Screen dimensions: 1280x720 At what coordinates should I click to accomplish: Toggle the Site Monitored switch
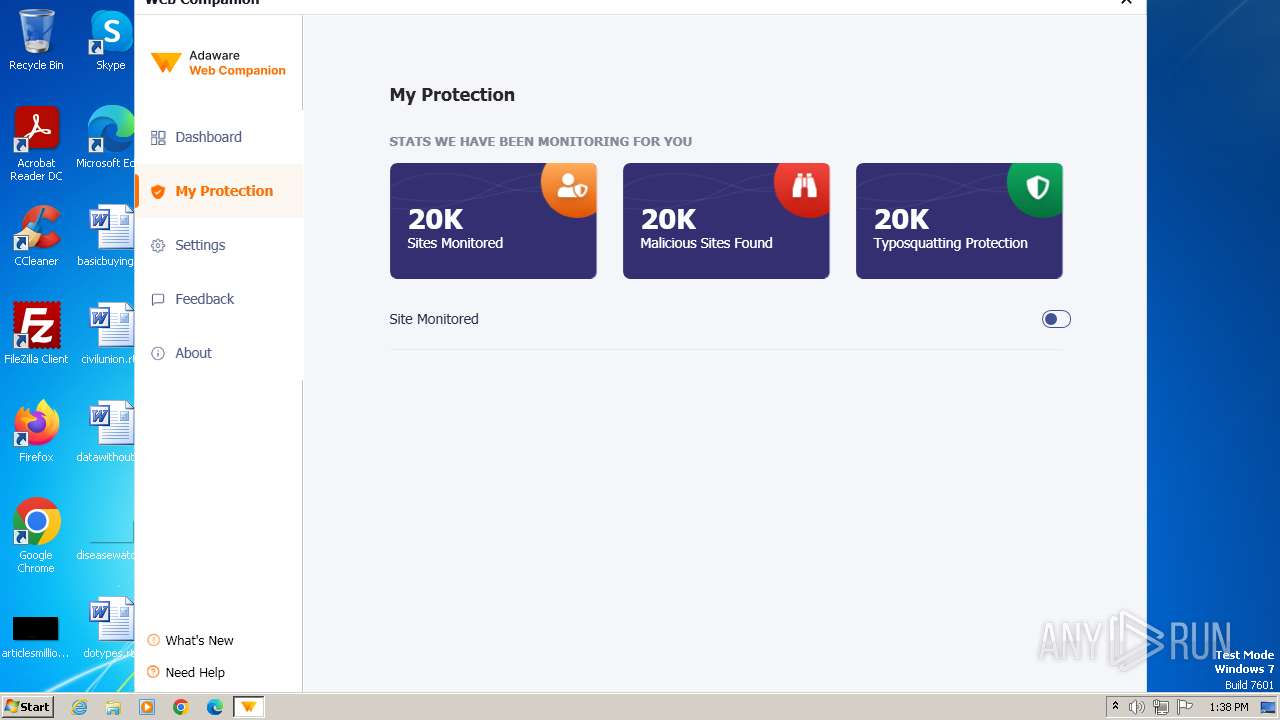coord(1056,319)
